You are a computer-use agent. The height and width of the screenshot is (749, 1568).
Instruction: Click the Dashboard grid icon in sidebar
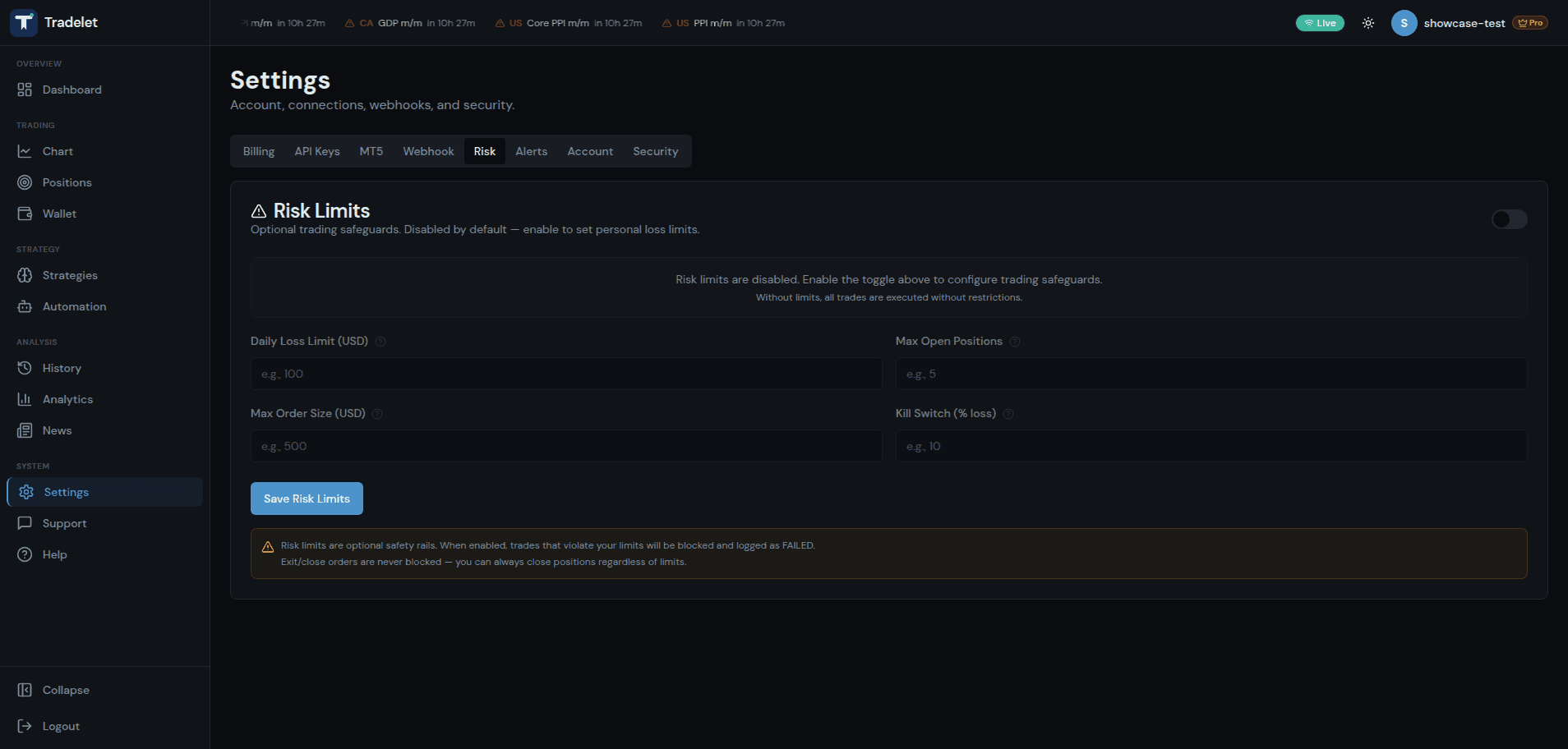pos(25,90)
